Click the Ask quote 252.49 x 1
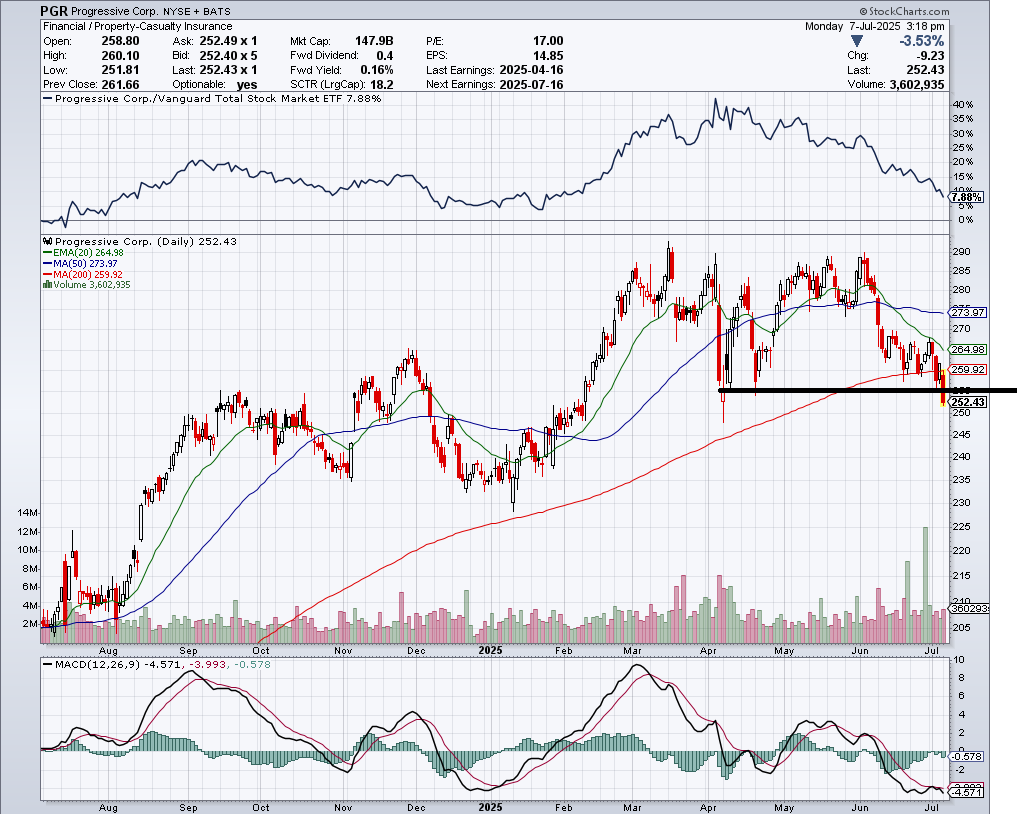This screenshot has width=1017, height=814. [228, 41]
